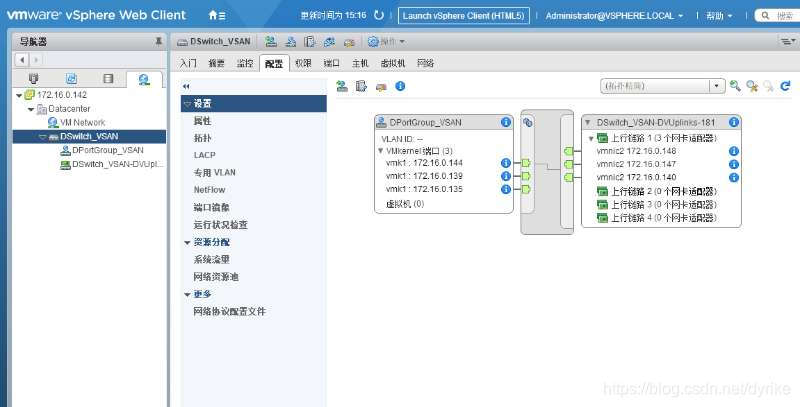Click the topology refresh icon at right
The image size is (800, 407).
point(785,86)
